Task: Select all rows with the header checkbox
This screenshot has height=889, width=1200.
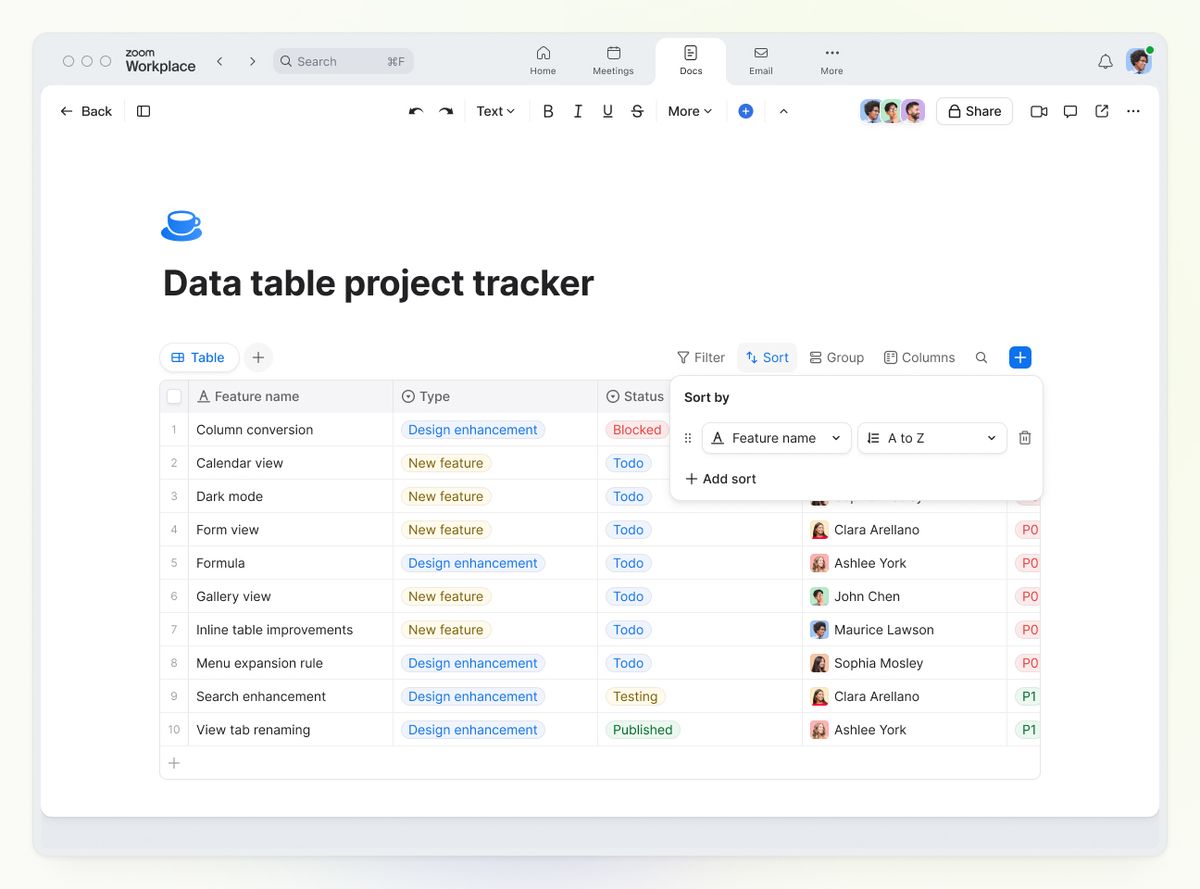Action: [x=173, y=396]
